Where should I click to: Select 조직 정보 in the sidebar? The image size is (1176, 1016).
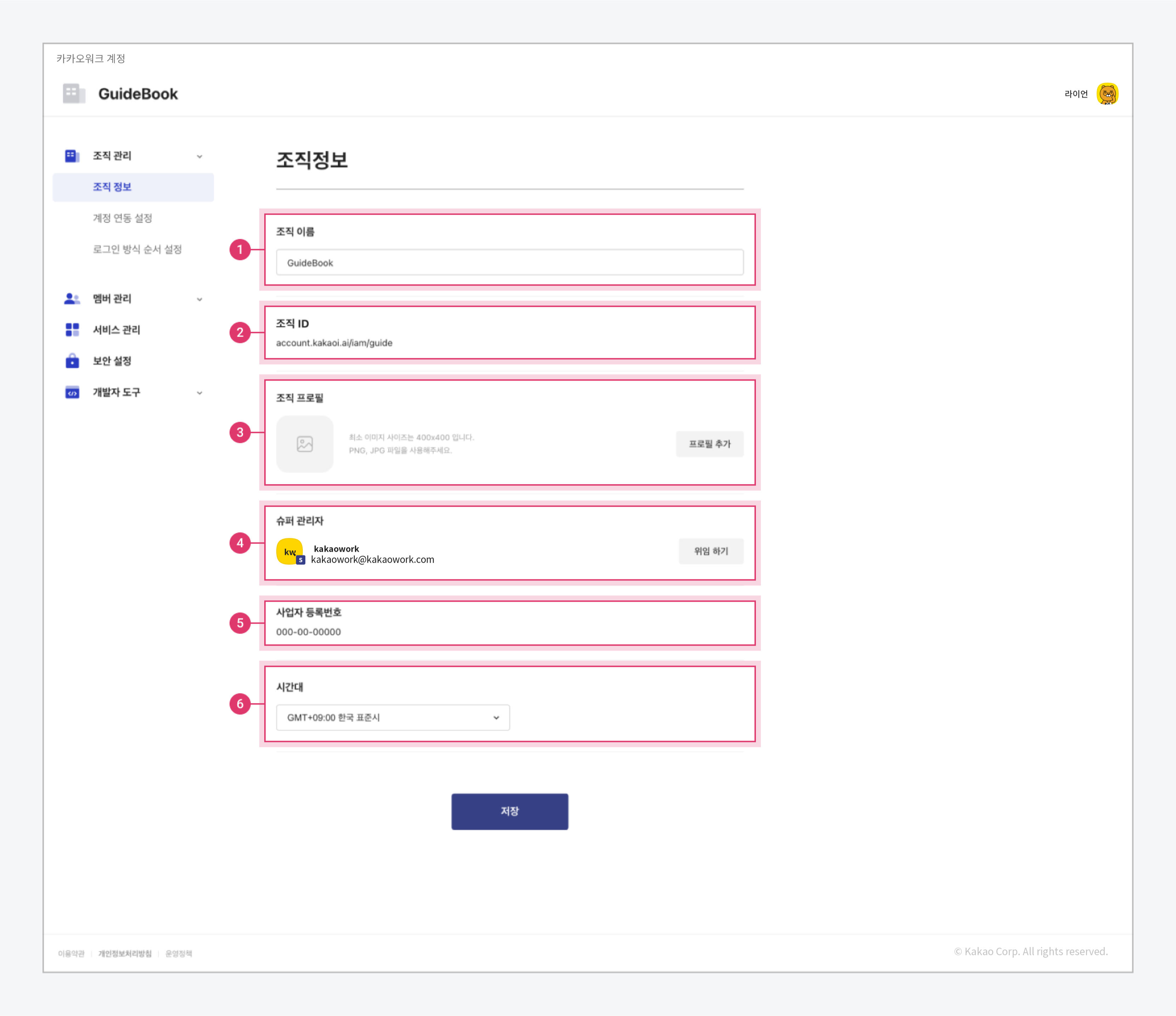(134, 187)
